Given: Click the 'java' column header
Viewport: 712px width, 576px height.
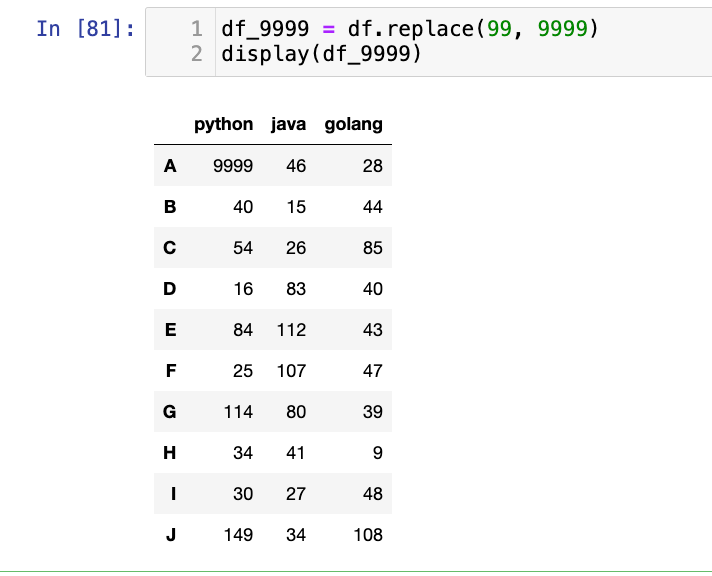Looking at the screenshot, I should [288, 125].
